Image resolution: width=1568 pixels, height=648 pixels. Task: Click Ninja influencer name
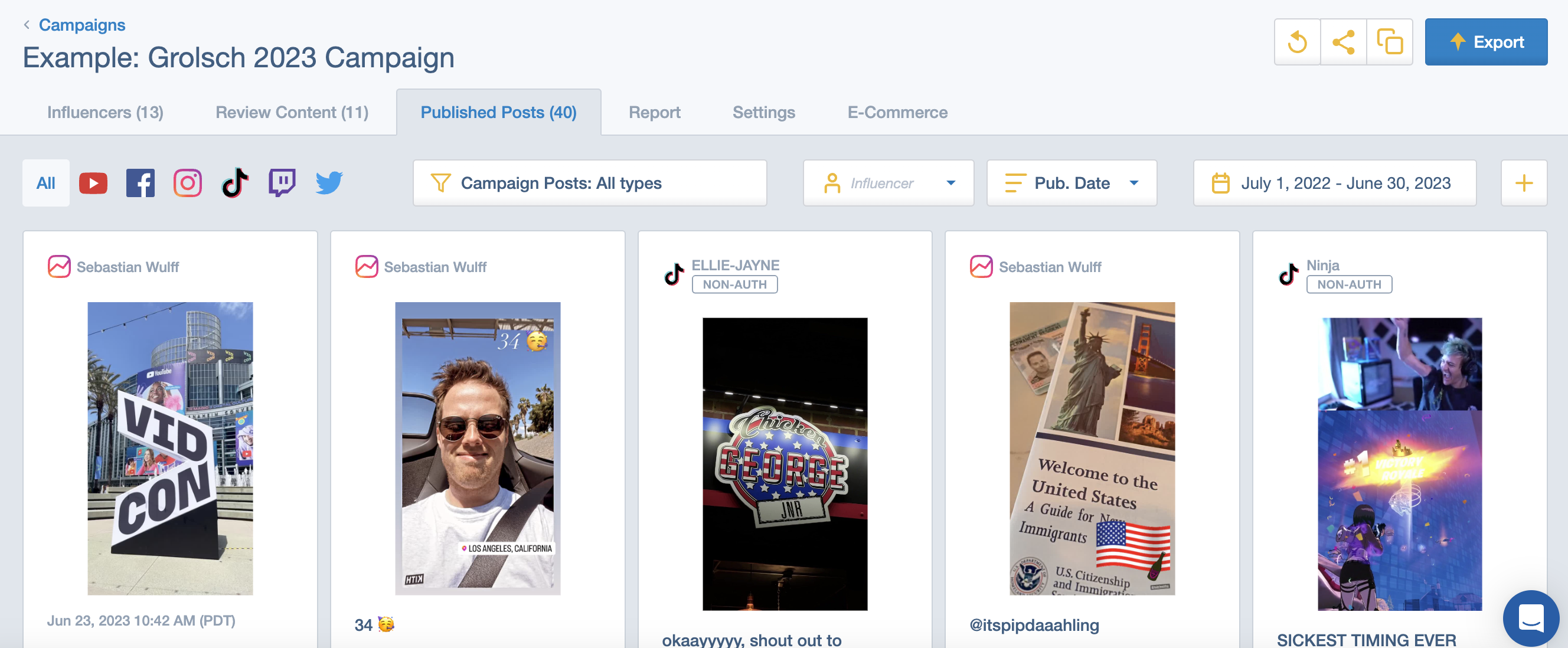pos(1322,266)
